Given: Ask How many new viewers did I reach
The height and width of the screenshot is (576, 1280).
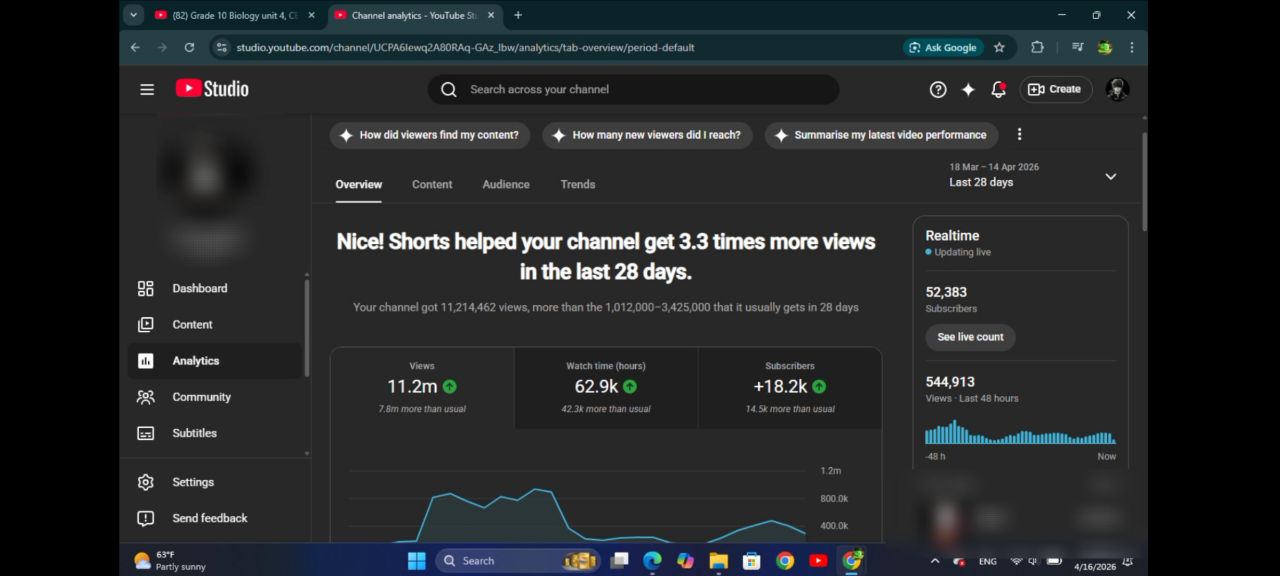Looking at the screenshot, I should (646, 135).
